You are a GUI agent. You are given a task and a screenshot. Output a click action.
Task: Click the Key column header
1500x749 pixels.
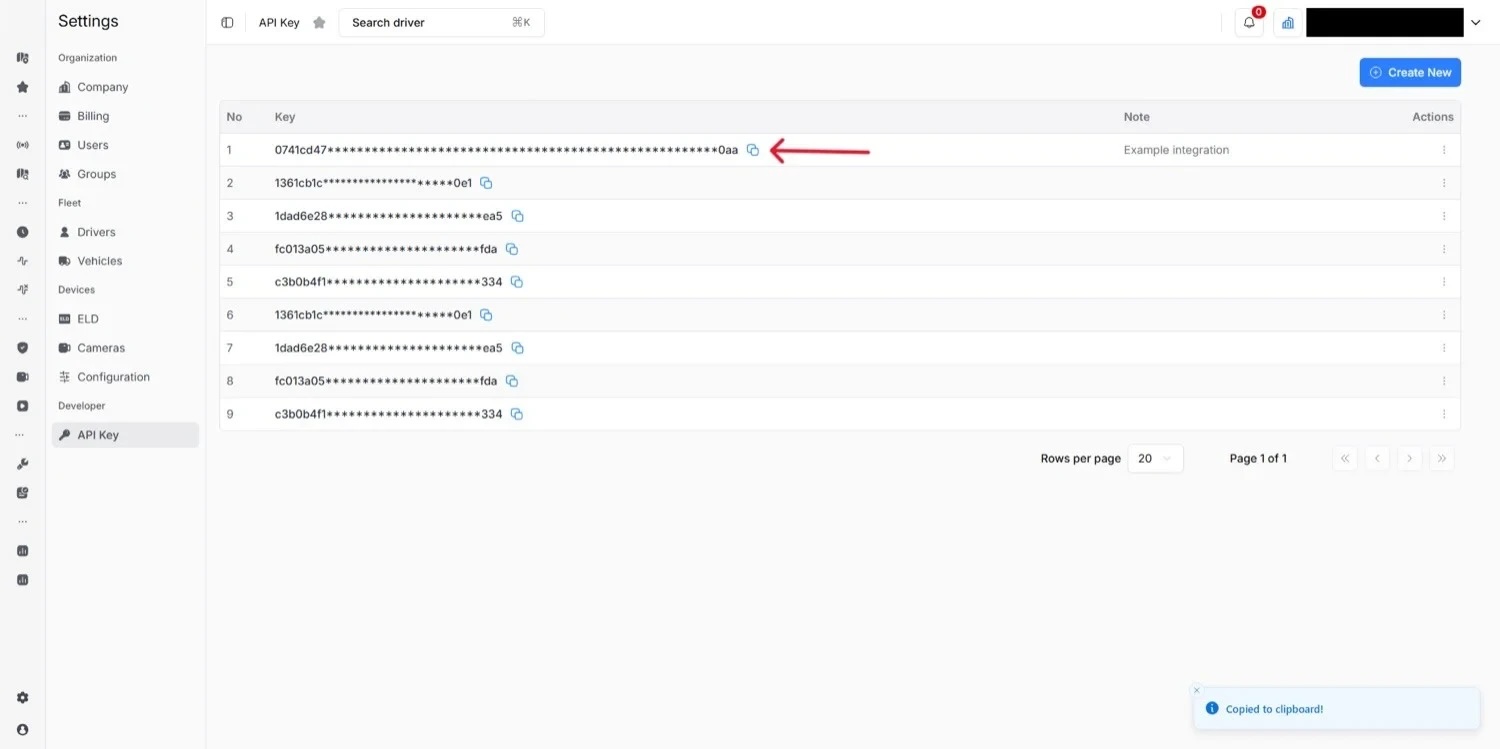pos(285,117)
